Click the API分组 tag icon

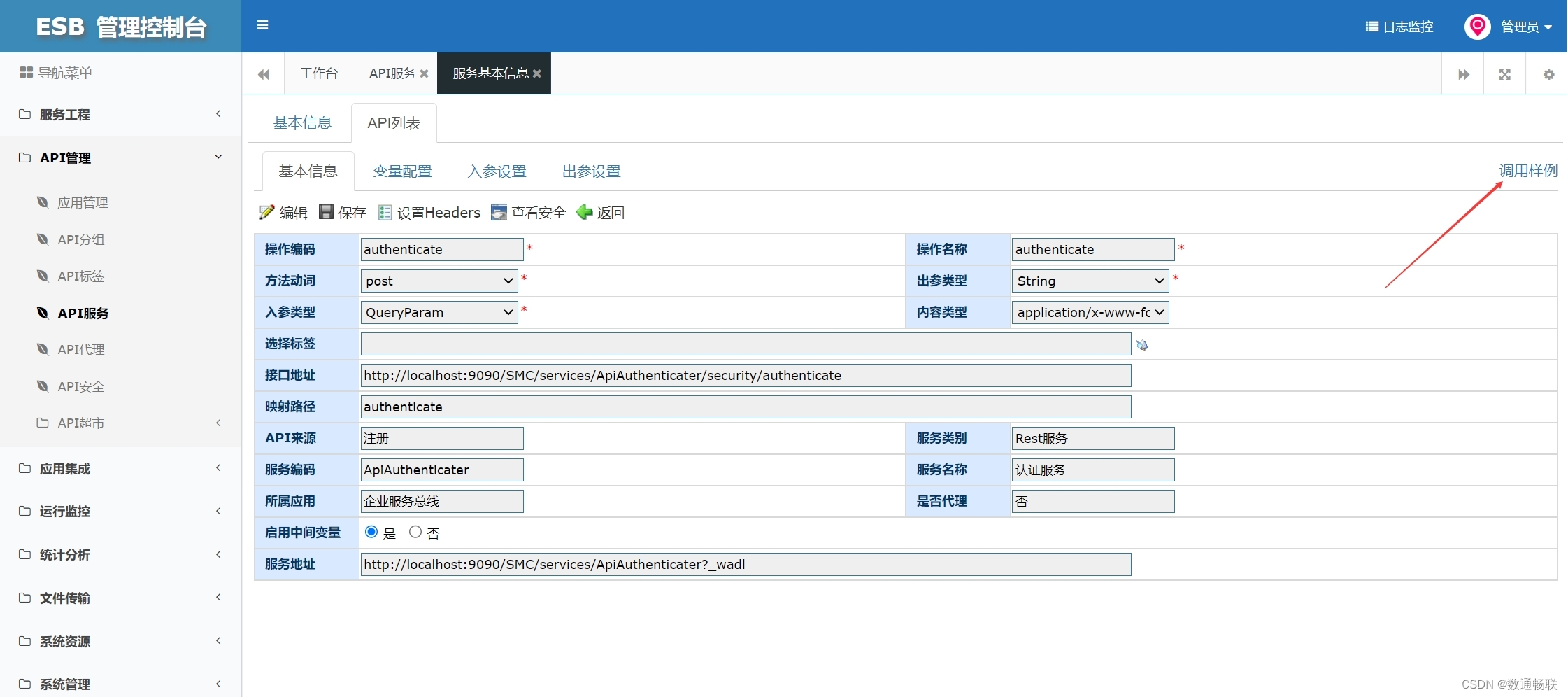pyautogui.click(x=43, y=239)
